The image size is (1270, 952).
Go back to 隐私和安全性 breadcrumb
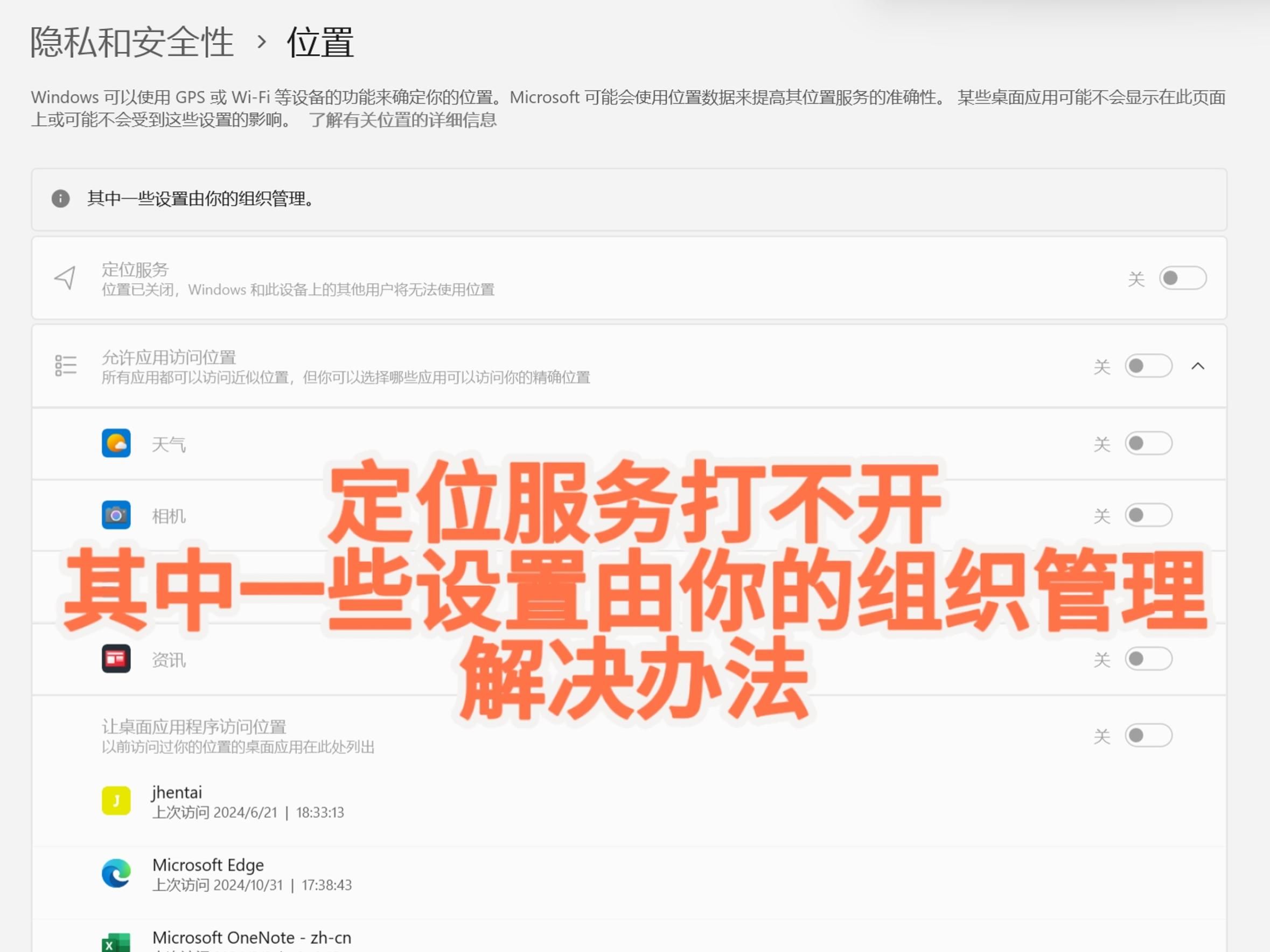132,42
